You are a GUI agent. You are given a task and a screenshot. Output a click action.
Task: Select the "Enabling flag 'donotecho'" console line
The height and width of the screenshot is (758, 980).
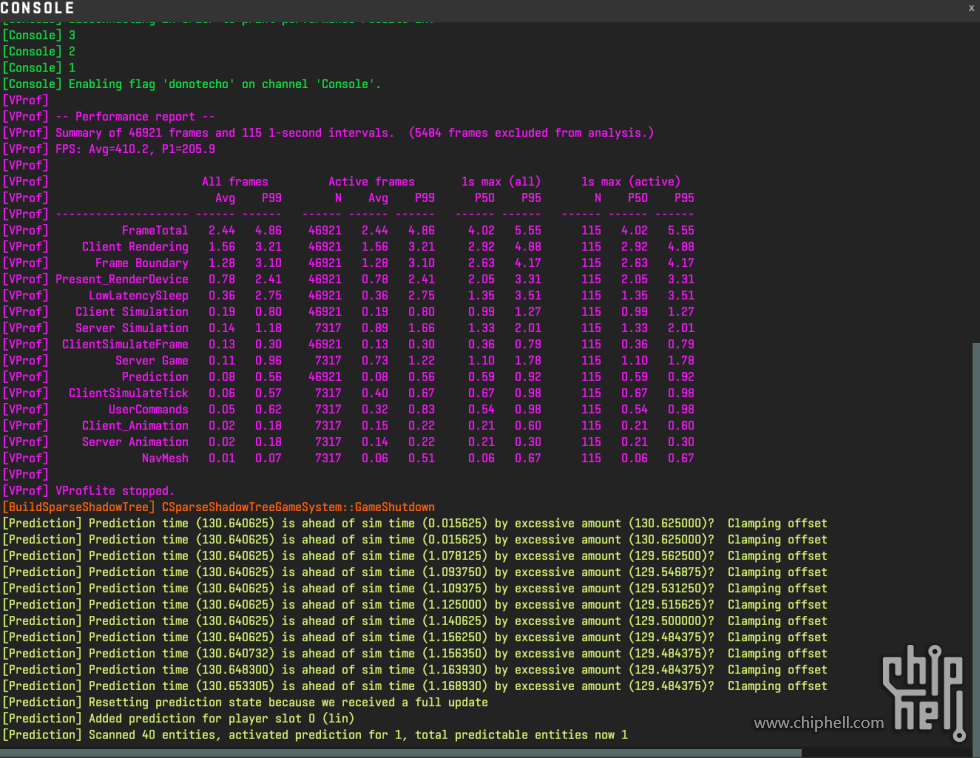click(191, 84)
